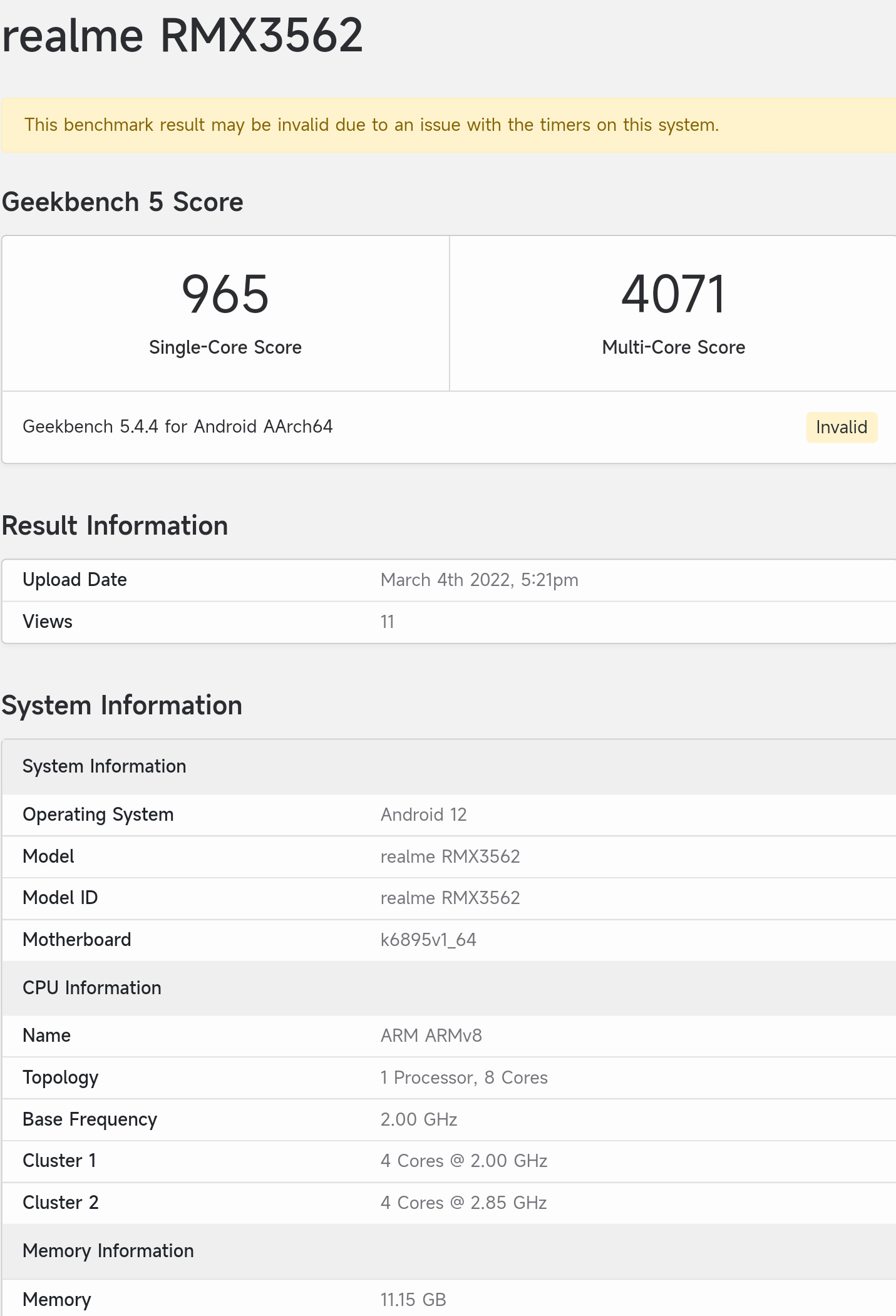This screenshot has width=896, height=1316.
Task: Click the Cluster 2 value 4 Cores @ 2.85 GHz
Action: pos(464,1203)
